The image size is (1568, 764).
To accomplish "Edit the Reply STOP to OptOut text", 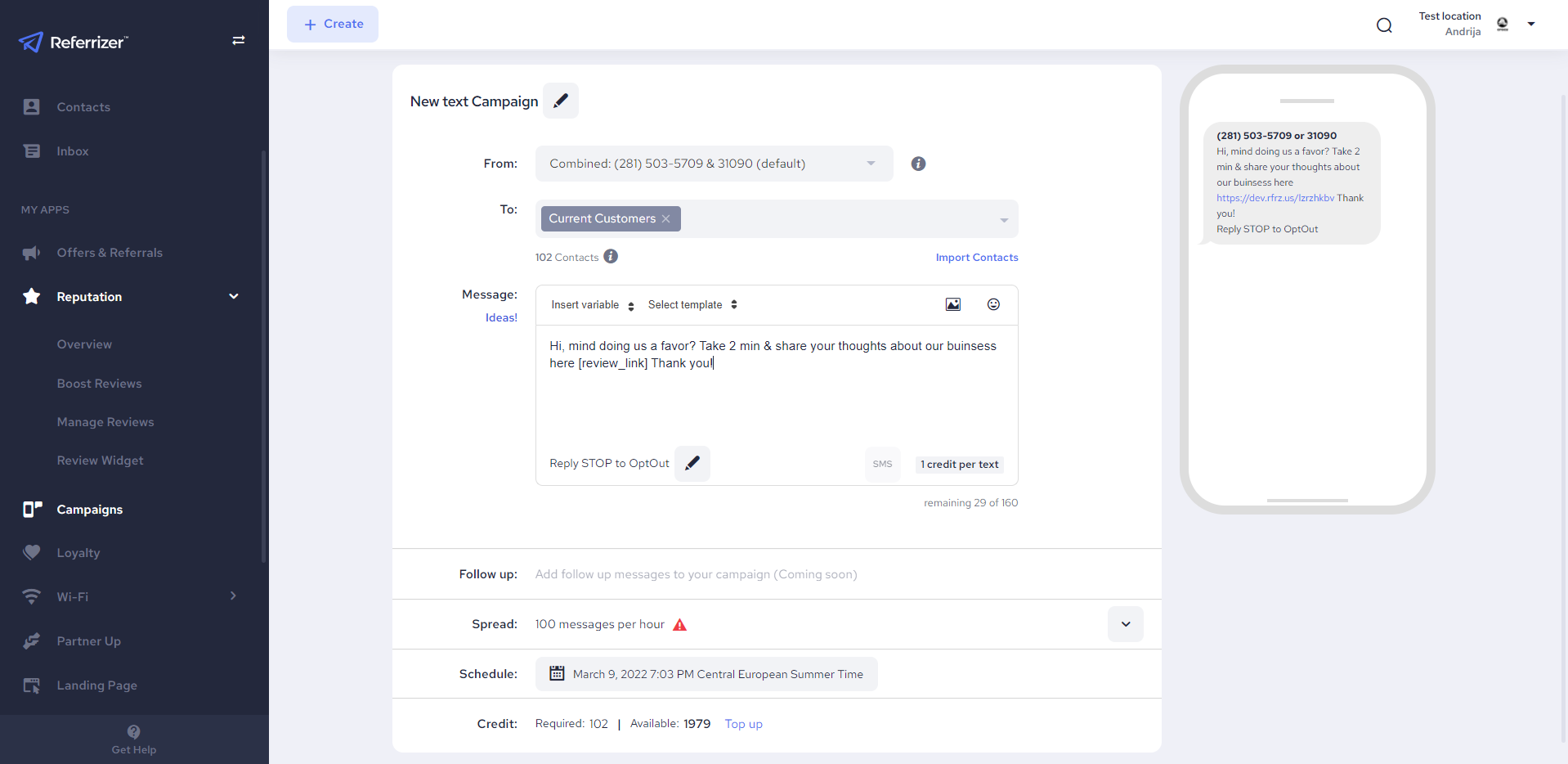I will tap(692, 463).
